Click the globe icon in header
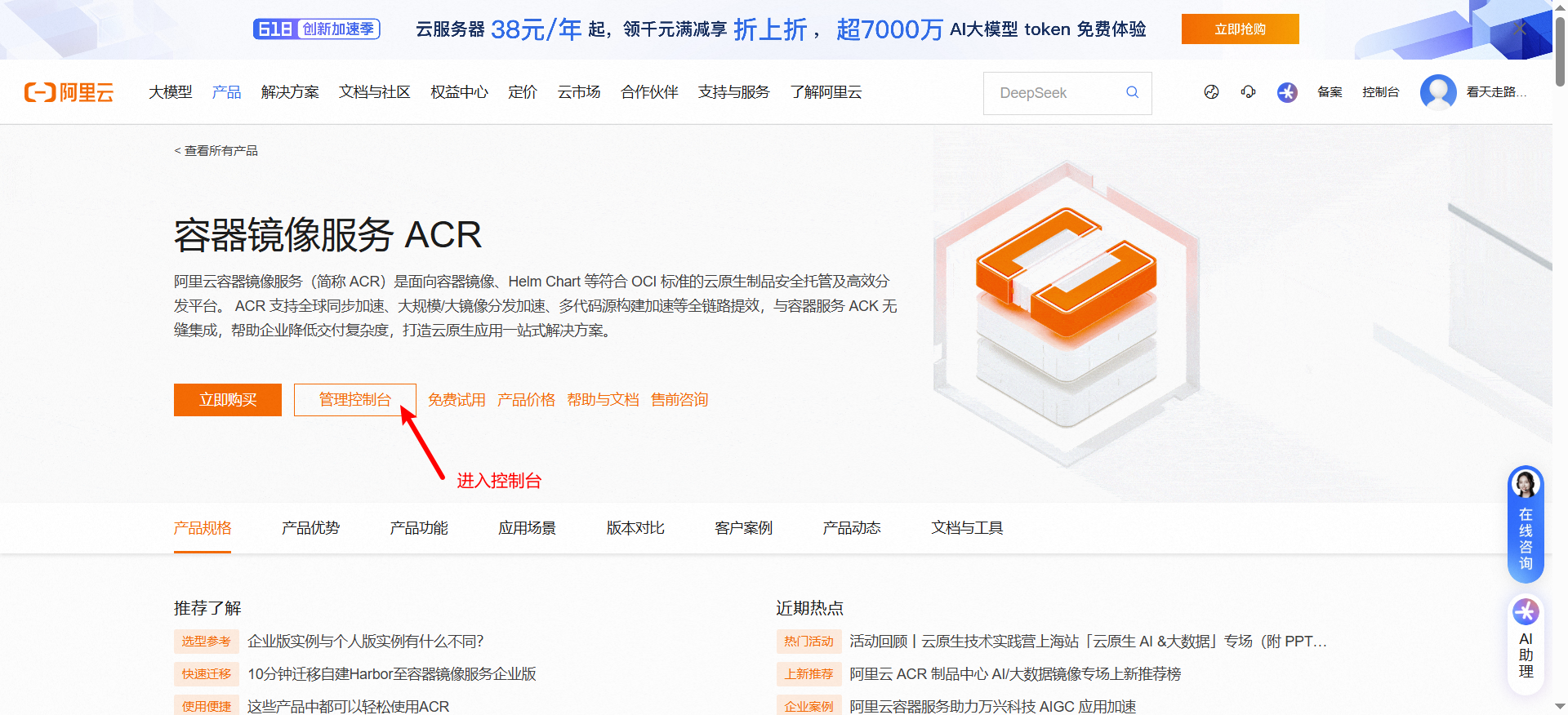 pos(1211,92)
